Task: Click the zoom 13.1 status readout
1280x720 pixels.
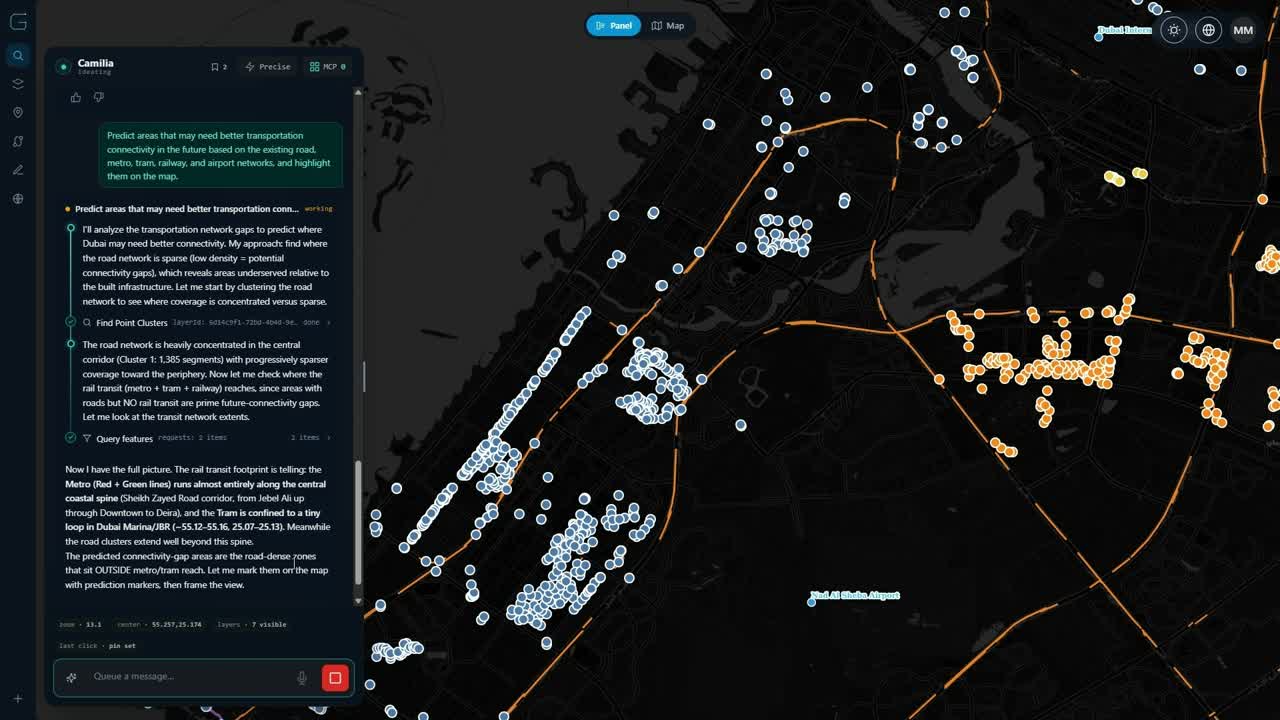Action: pyautogui.click(x=80, y=624)
